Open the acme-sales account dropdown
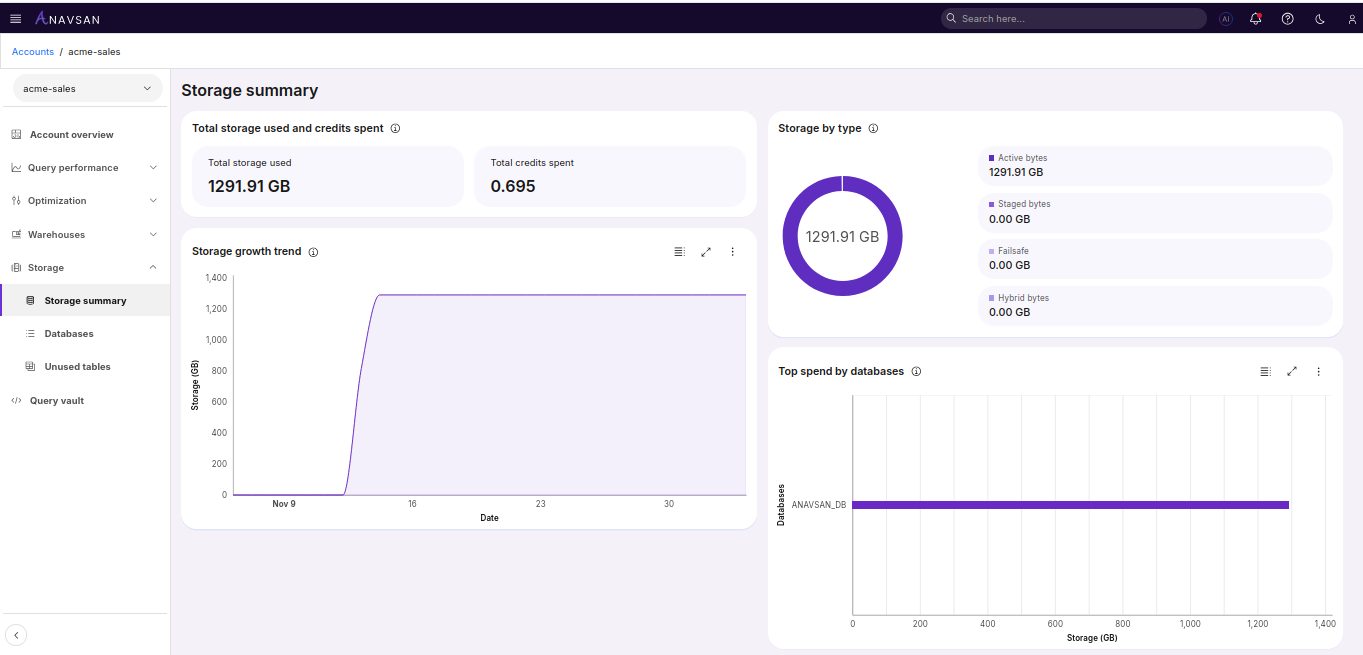 (87, 89)
